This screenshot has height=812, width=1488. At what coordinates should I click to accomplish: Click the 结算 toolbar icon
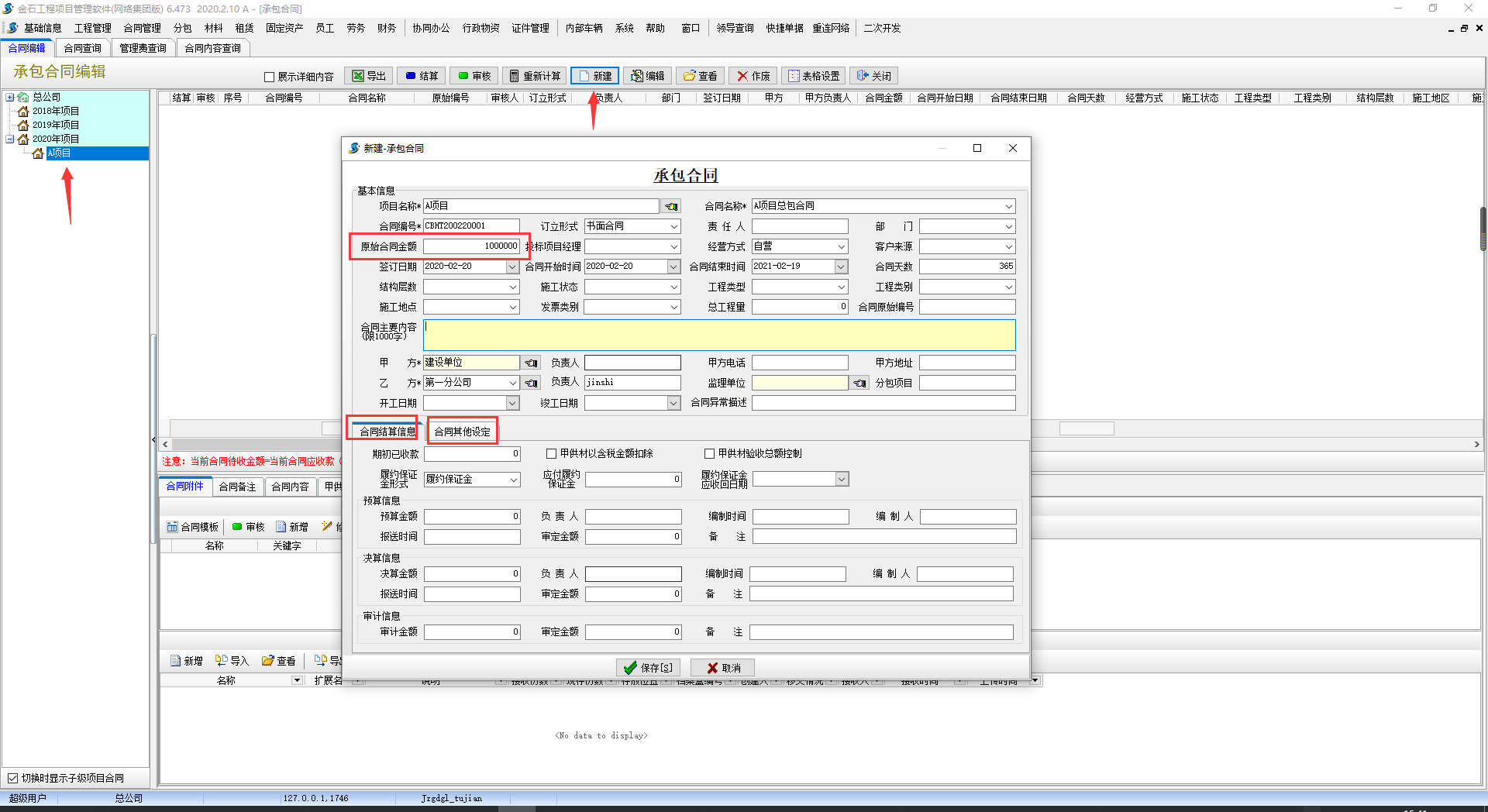(411, 76)
